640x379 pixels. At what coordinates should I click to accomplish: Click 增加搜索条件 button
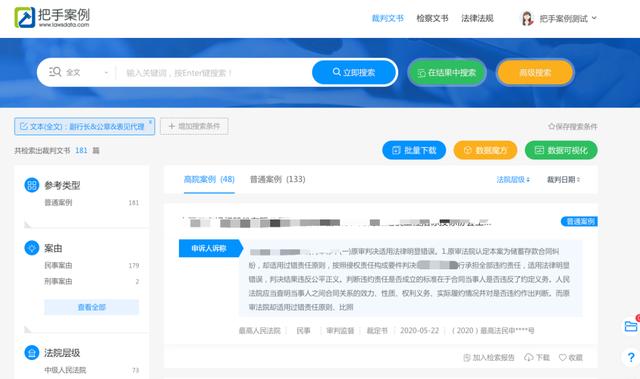[x=194, y=126]
